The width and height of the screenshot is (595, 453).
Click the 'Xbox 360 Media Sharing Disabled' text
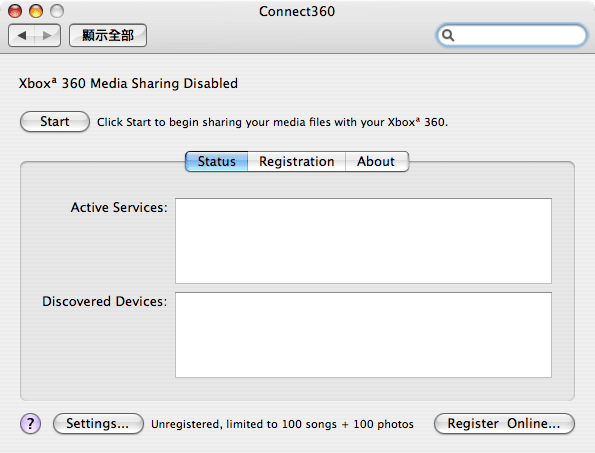click(x=128, y=83)
